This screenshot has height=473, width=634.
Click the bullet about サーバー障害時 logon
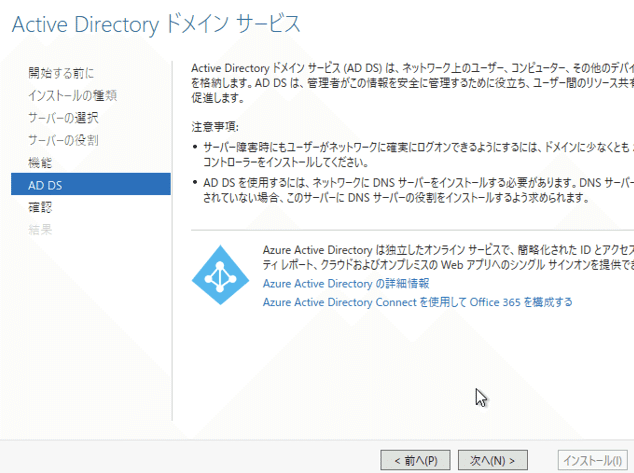click(416, 154)
